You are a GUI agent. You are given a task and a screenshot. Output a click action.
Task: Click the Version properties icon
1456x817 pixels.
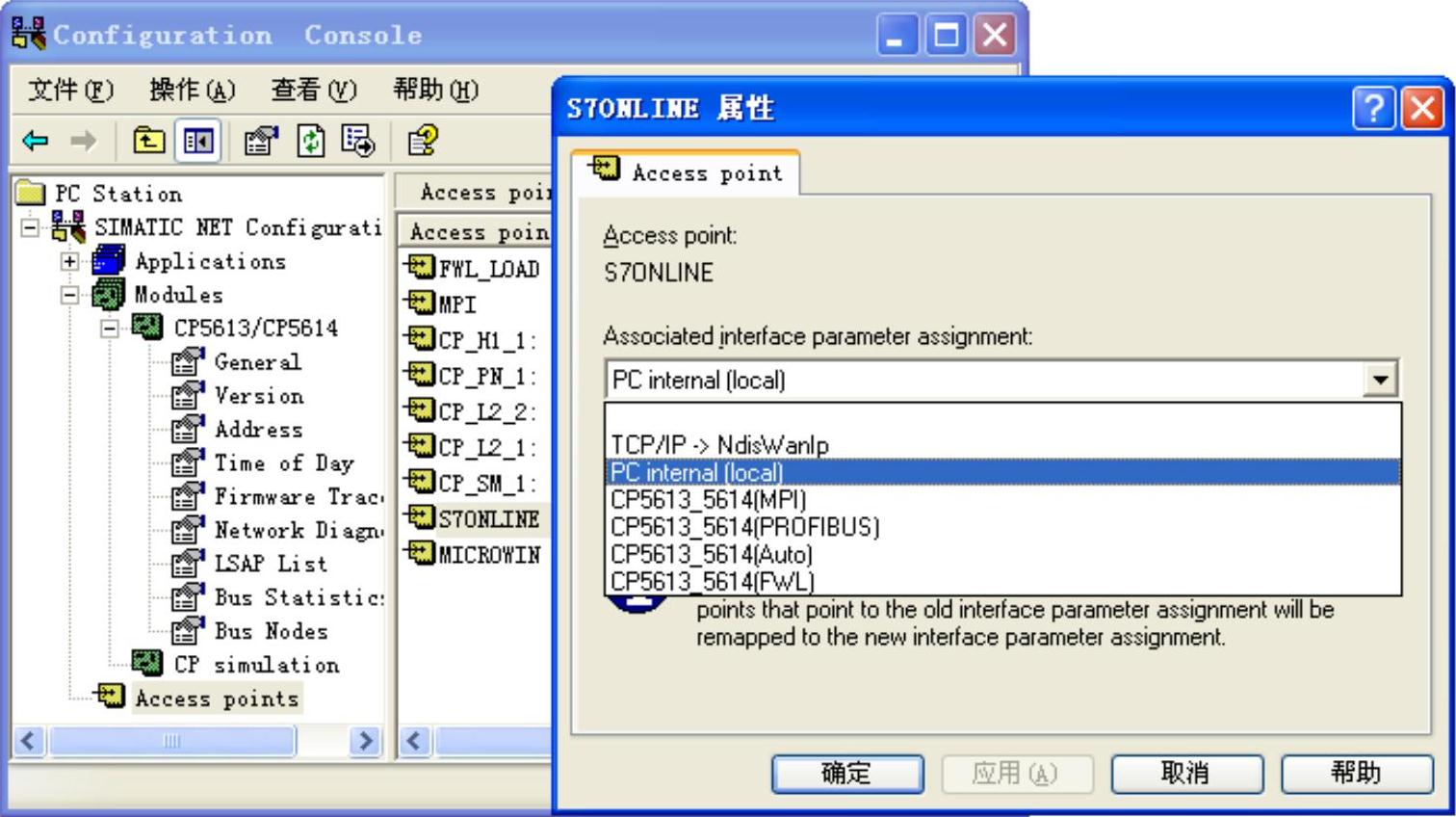[187, 395]
